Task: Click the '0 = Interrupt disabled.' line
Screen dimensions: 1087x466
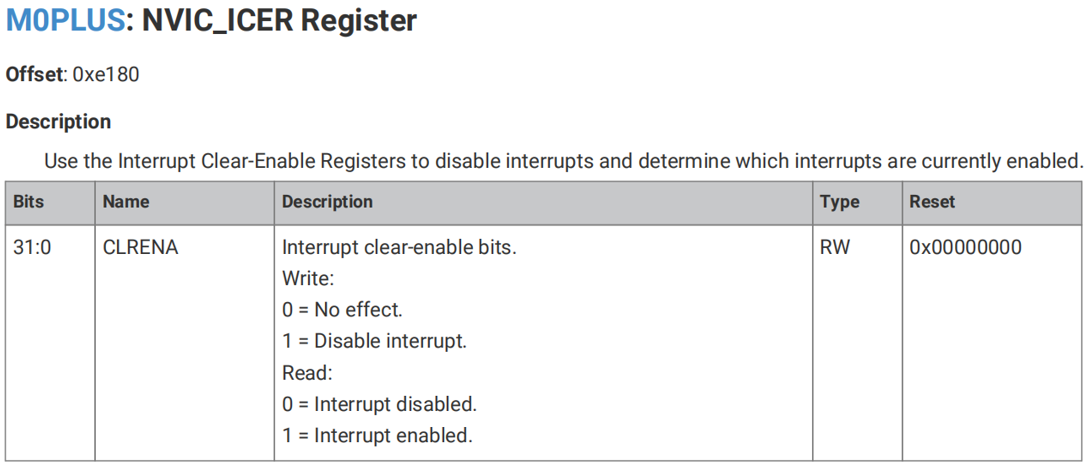Action: click(379, 404)
